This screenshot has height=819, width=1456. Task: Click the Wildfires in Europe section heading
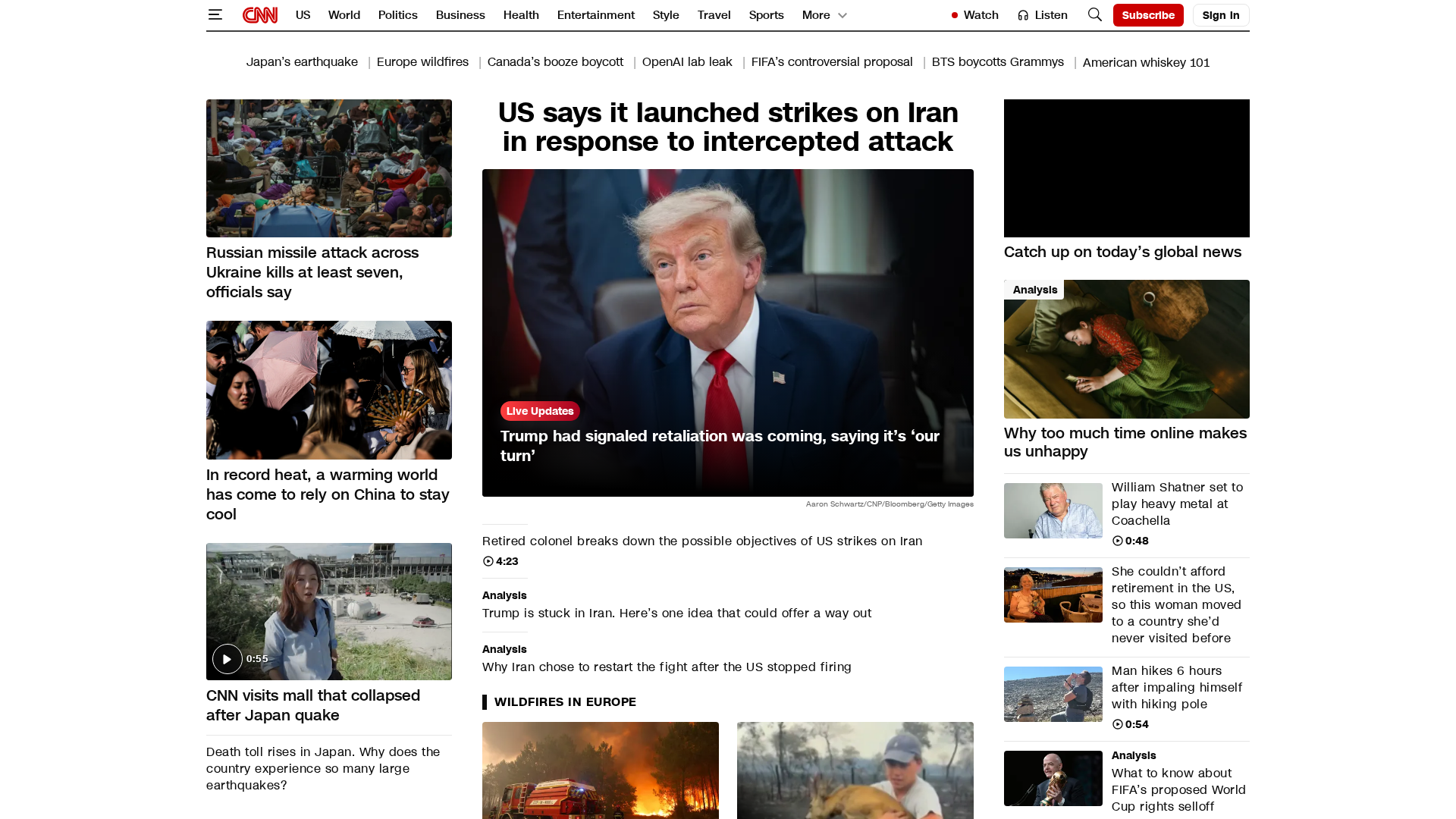tap(565, 702)
